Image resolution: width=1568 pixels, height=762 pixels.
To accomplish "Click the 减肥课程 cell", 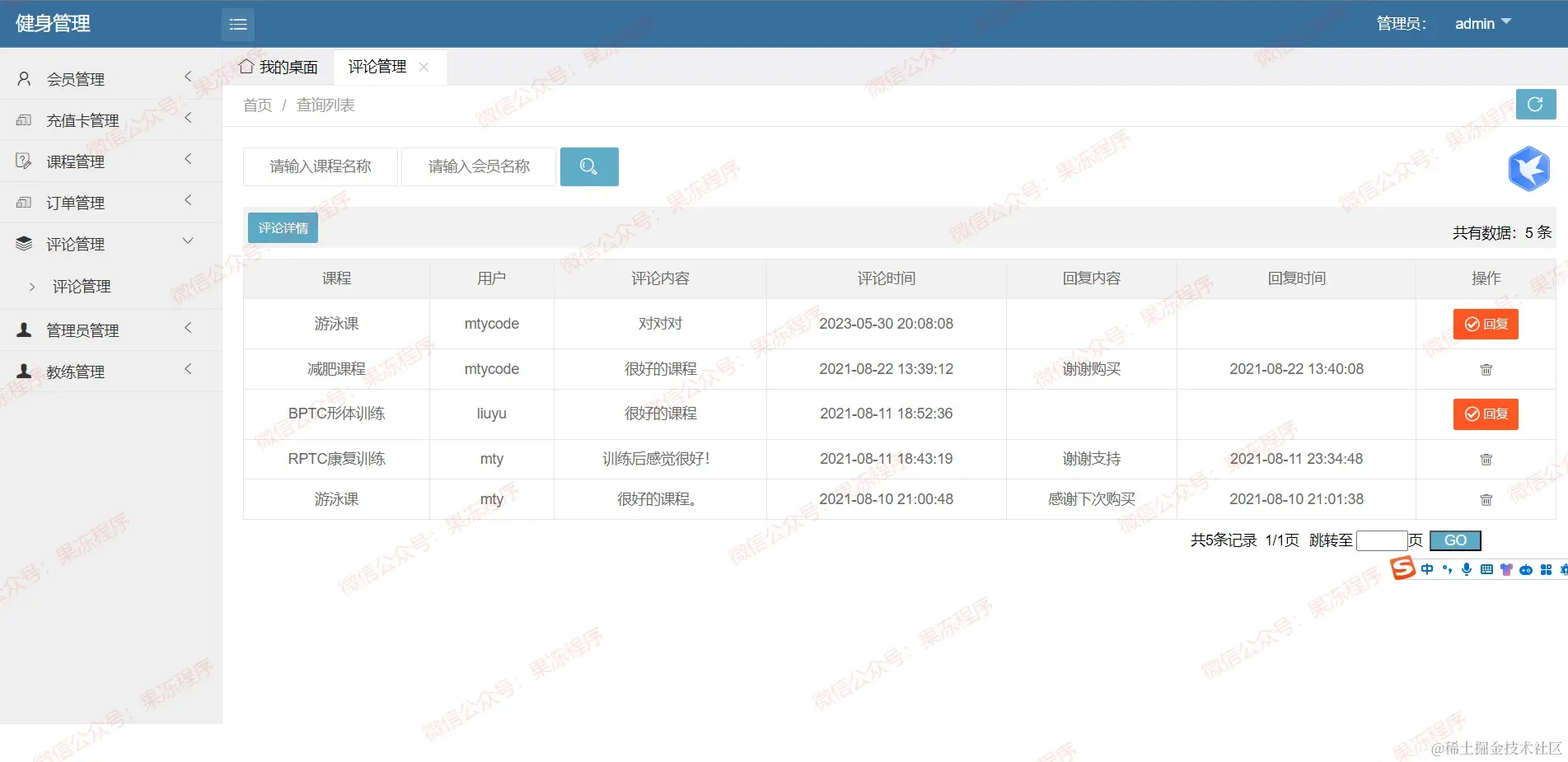I will tap(336, 369).
